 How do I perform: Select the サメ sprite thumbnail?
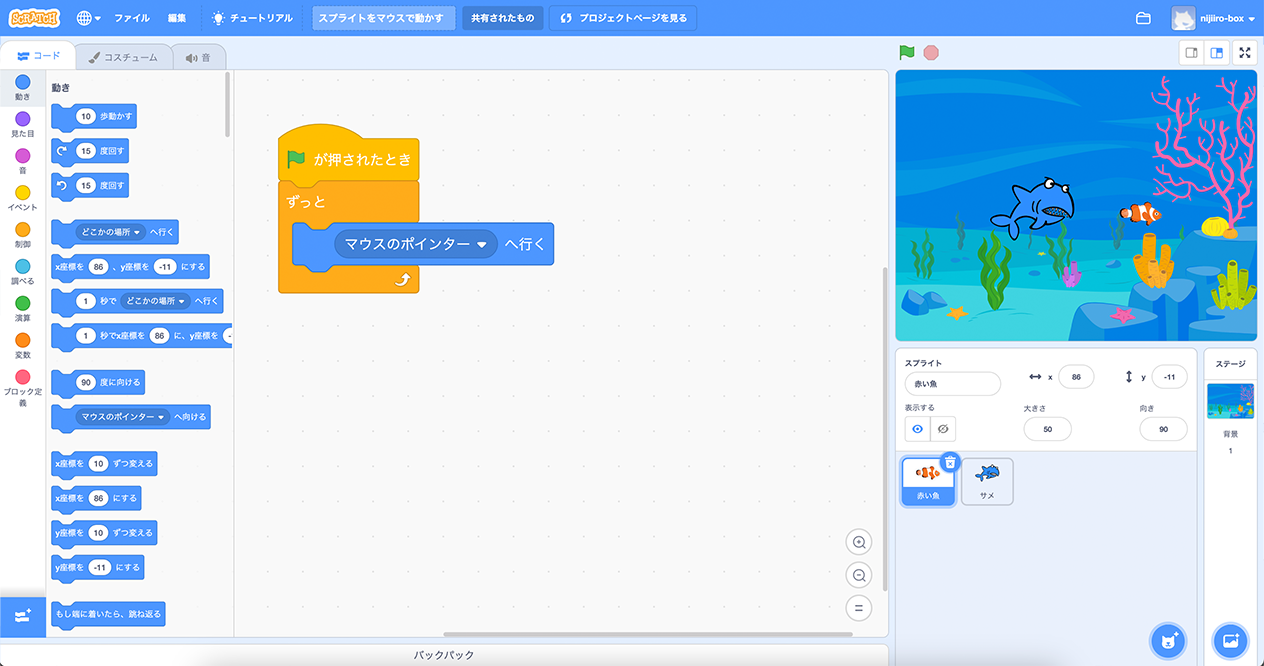point(987,481)
